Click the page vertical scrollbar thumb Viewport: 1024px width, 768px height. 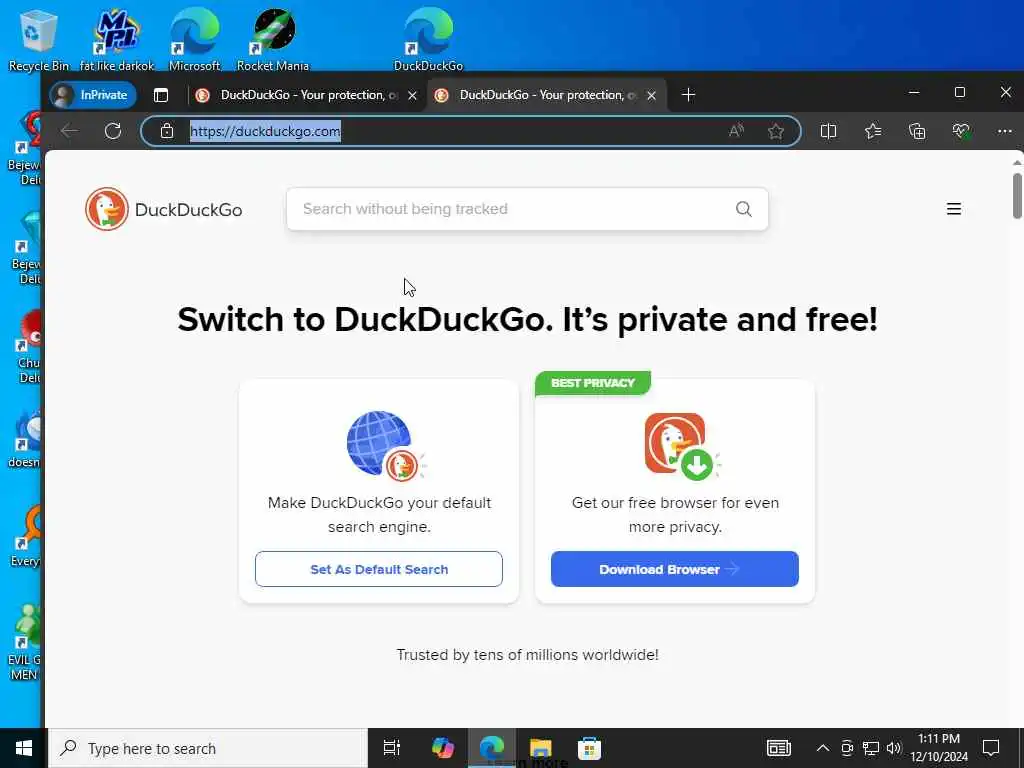tap(1017, 196)
